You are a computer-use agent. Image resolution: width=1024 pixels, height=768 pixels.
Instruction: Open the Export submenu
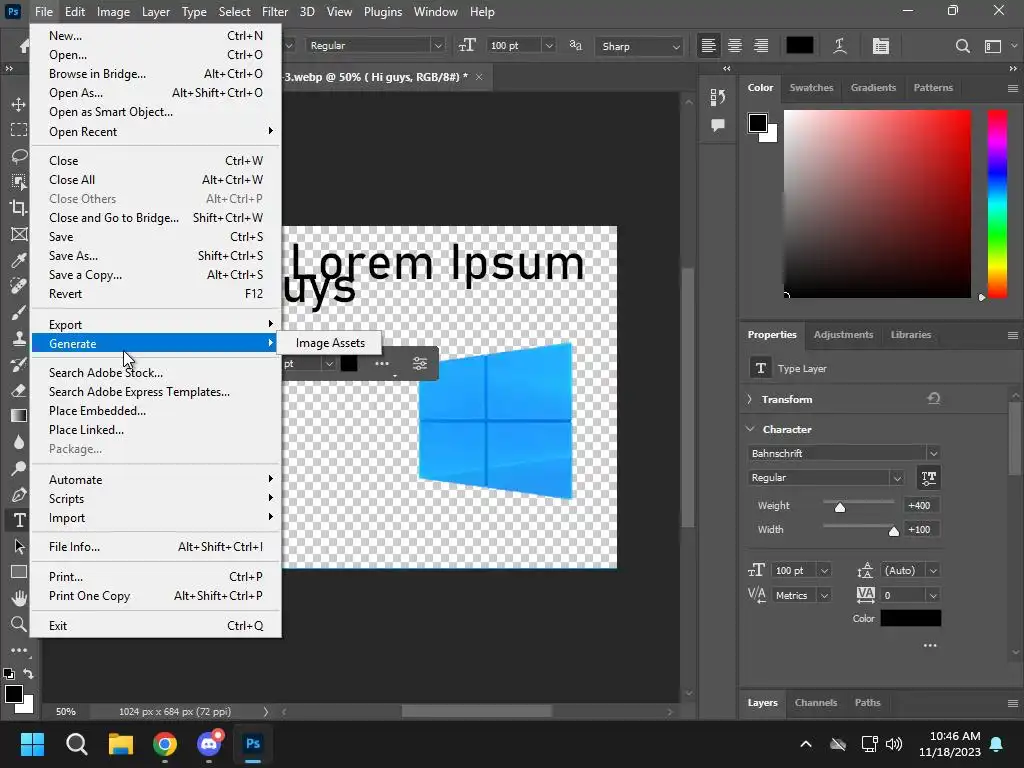[156, 325]
